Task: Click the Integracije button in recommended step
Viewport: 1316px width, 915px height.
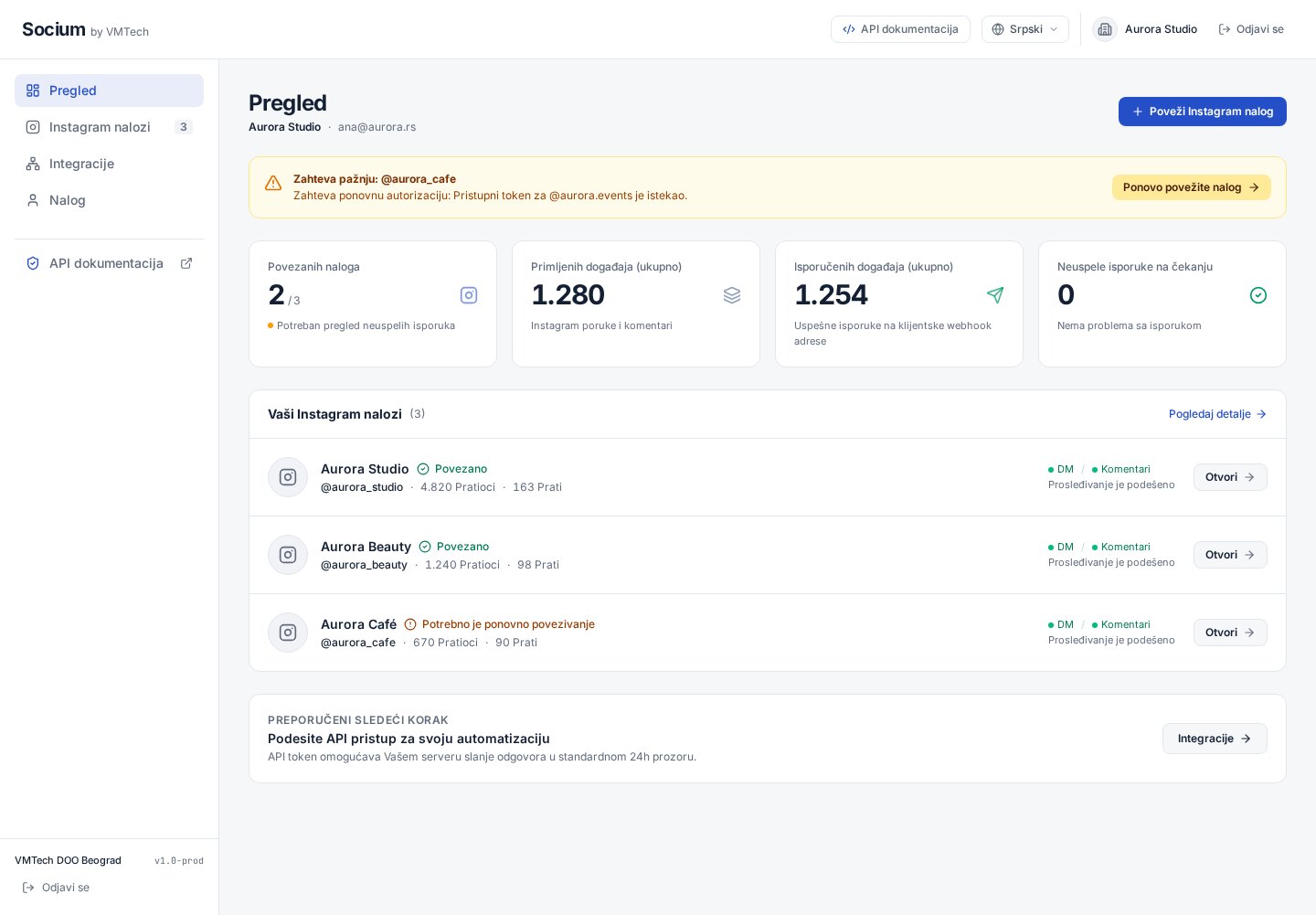Action: (1215, 739)
